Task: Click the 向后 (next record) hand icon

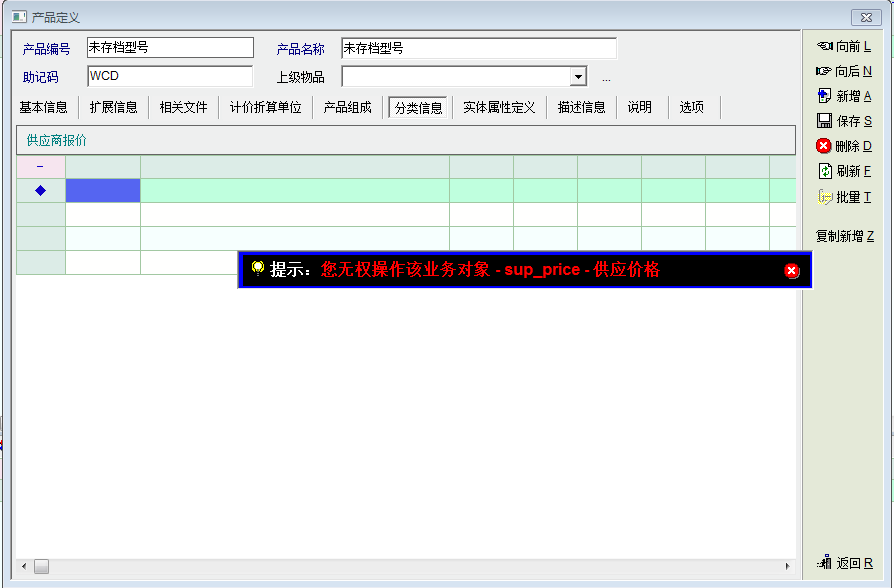Action: click(x=825, y=71)
